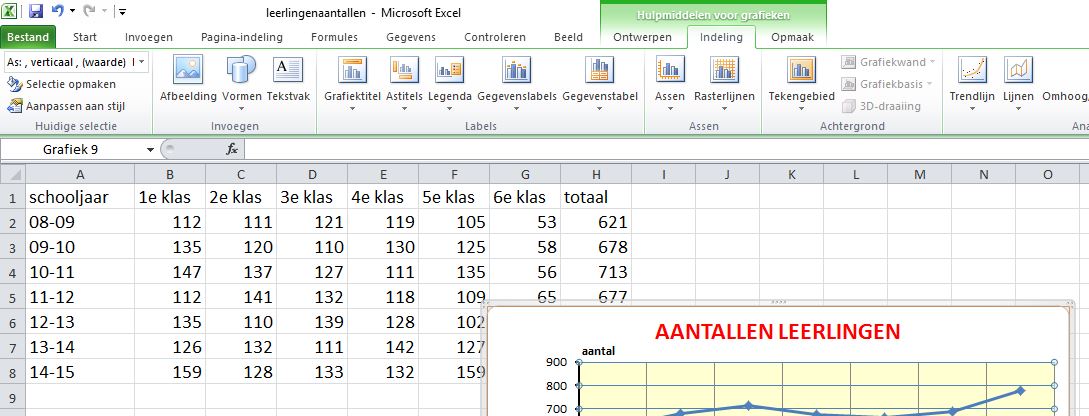Screen dimensions: 1089x416
Task: Click the Grafiekwand chart wall option
Action: [x=888, y=62]
